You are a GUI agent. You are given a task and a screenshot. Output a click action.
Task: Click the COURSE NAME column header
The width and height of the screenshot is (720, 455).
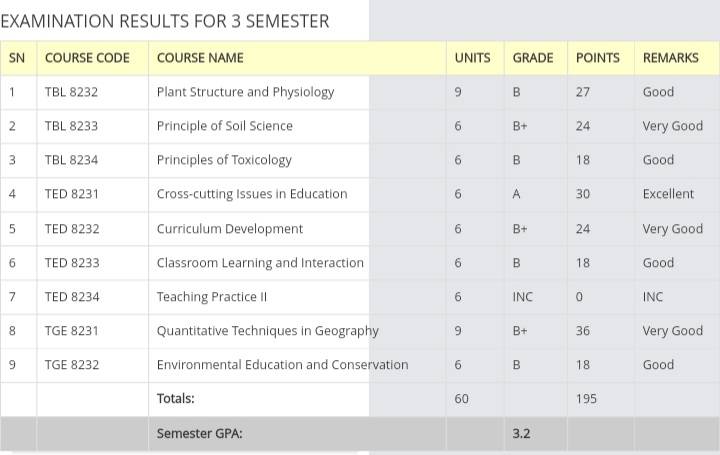click(200, 58)
